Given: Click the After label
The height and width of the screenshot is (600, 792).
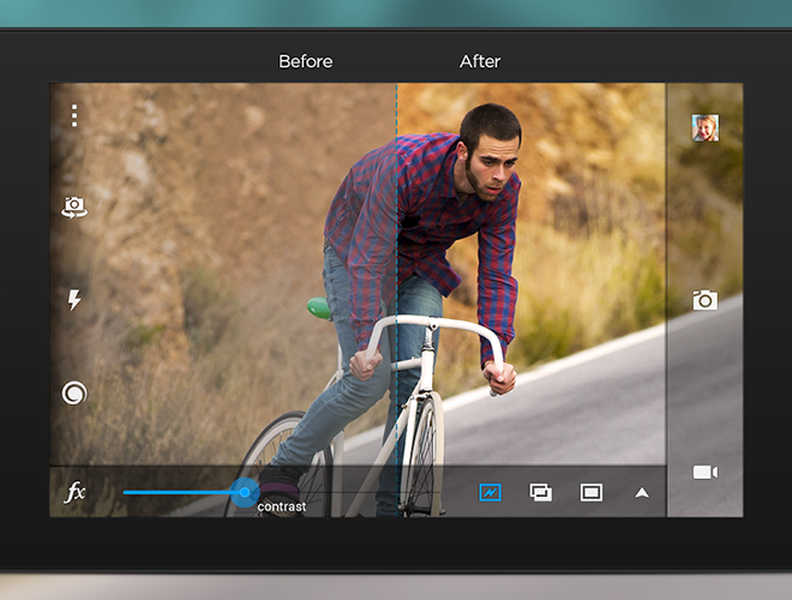Looking at the screenshot, I should tap(480, 62).
